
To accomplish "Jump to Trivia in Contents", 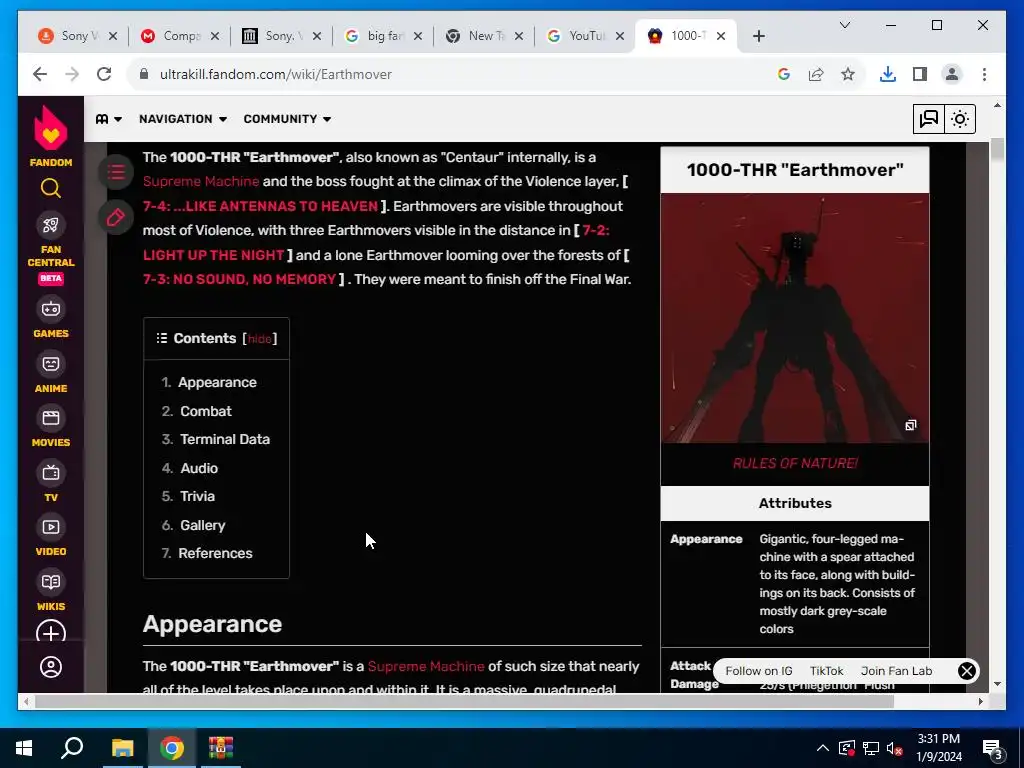I will point(197,496).
